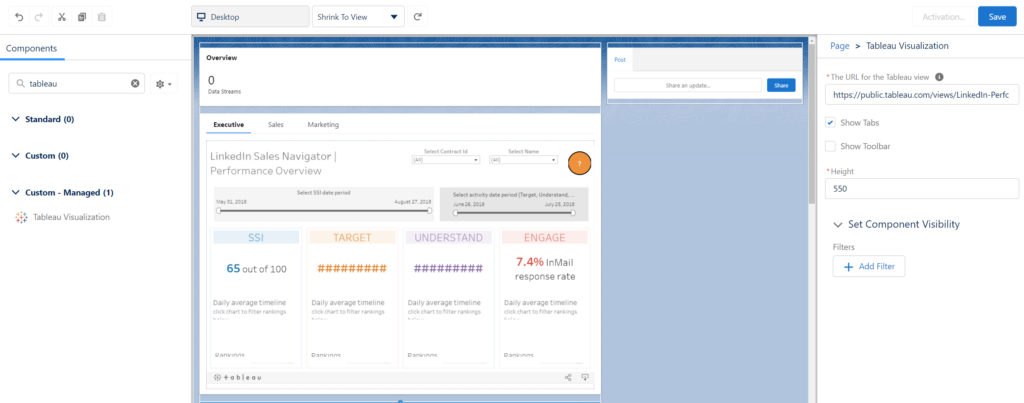This screenshot has height=403, width=1024.
Task: Click the cut scissors icon
Action: pyautogui.click(x=62, y=17)
